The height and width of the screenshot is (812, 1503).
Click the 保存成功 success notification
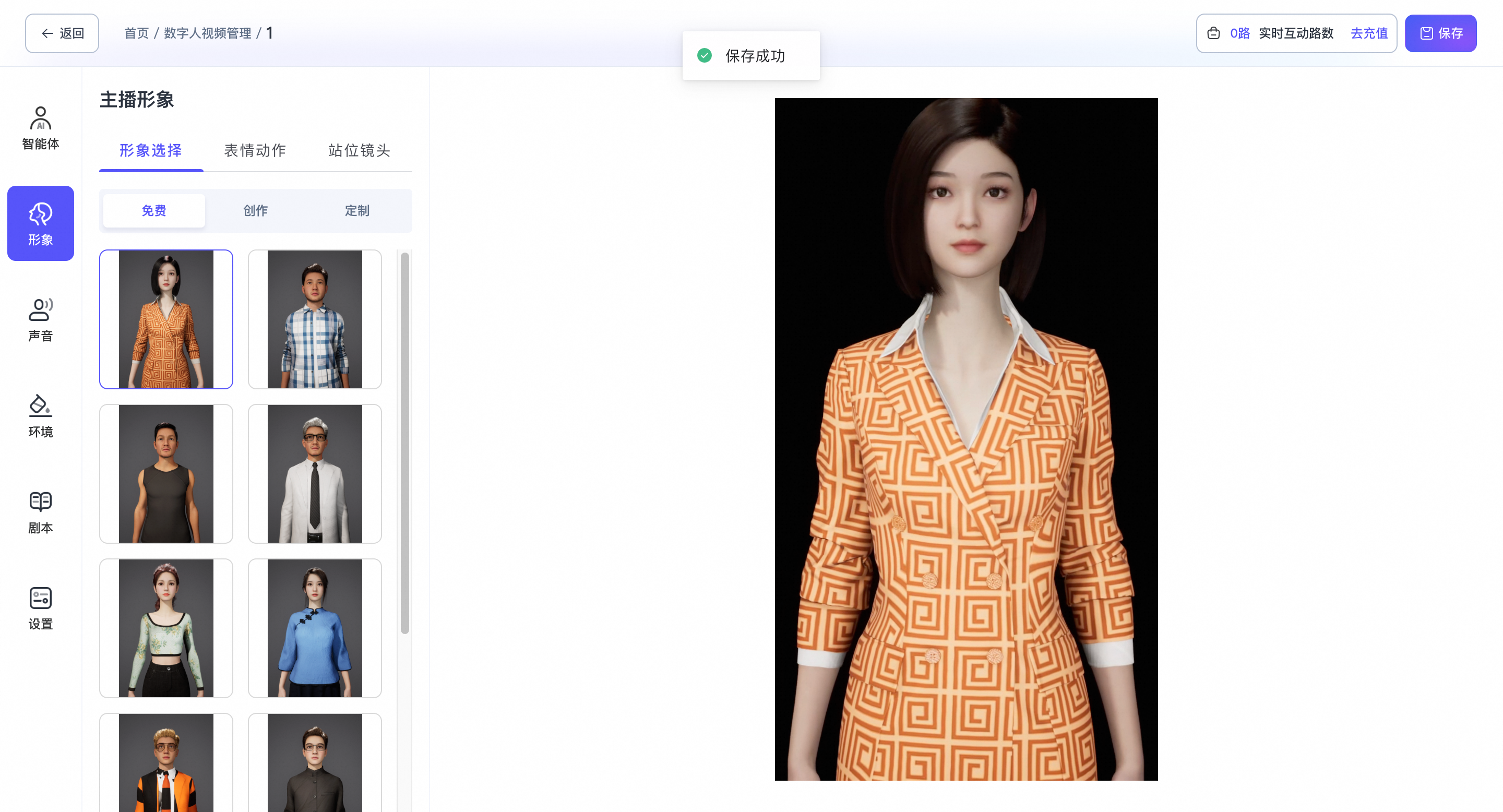pyautogui.click(x=751, y=55)
